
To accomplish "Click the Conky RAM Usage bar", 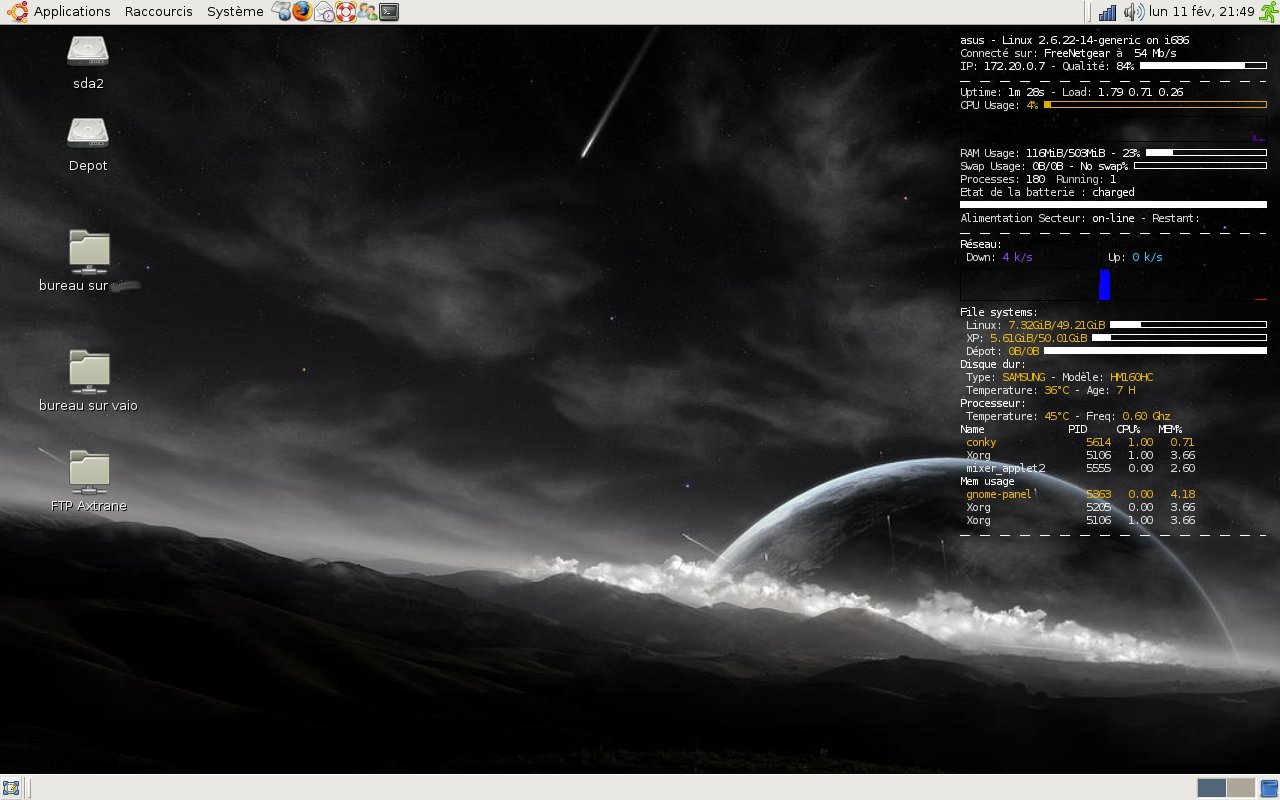I will pyautogui.click(x=1206, y=153).
